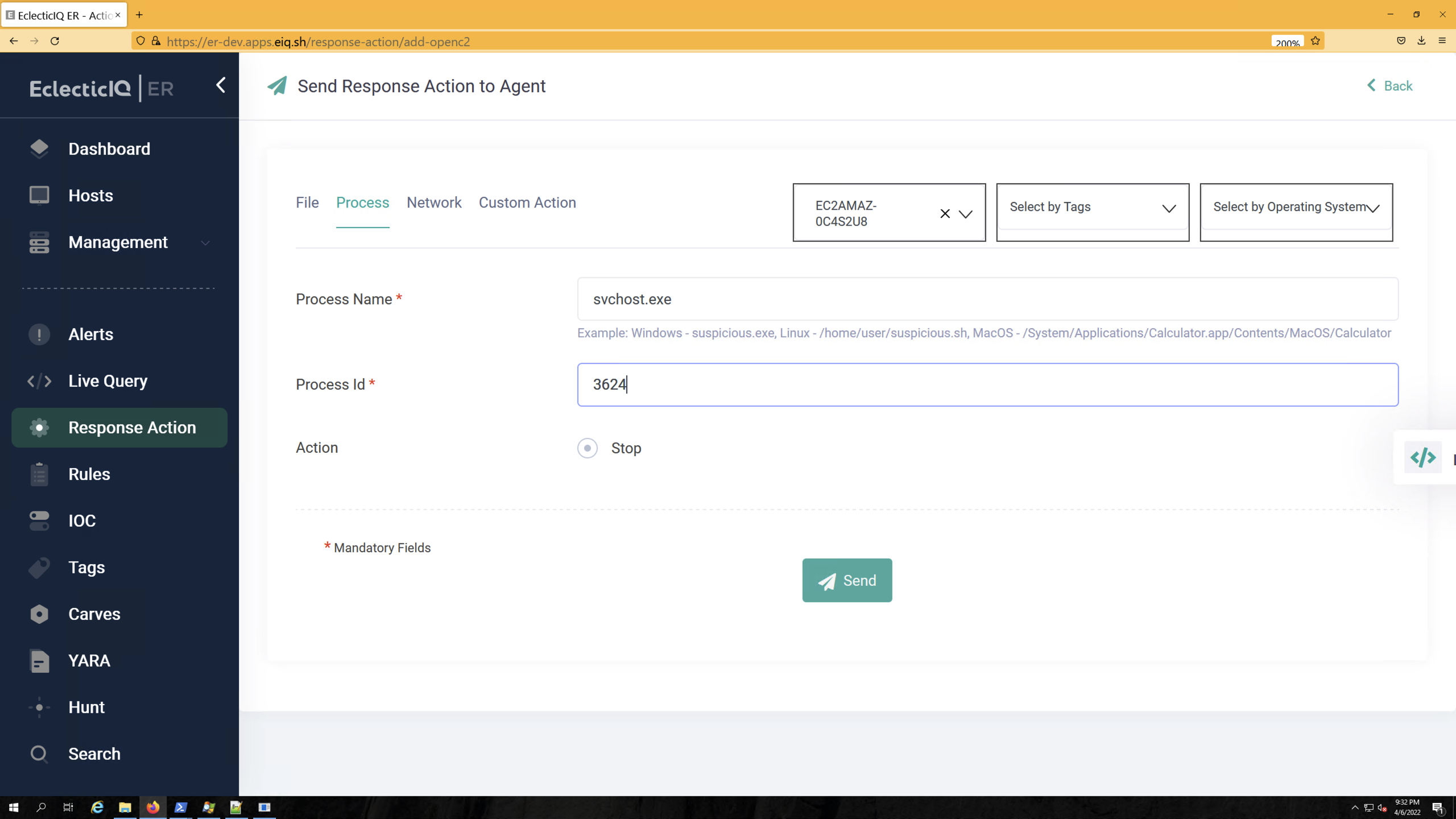Open PowerShell from the taskbar
The height and width of the screenshot is (819, 1456).
[181, 807]
